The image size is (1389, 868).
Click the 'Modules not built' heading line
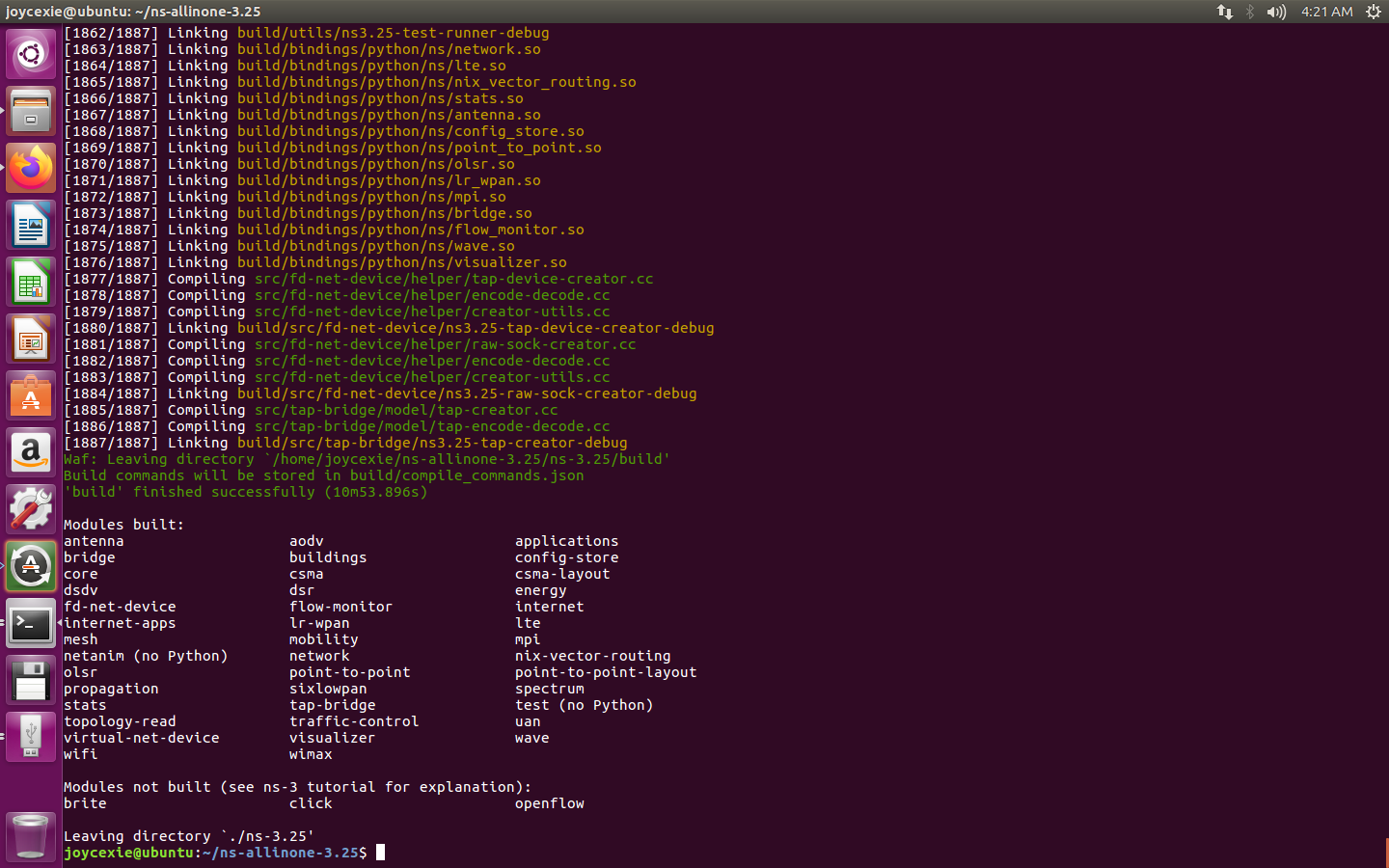click(x=297, y=787)
